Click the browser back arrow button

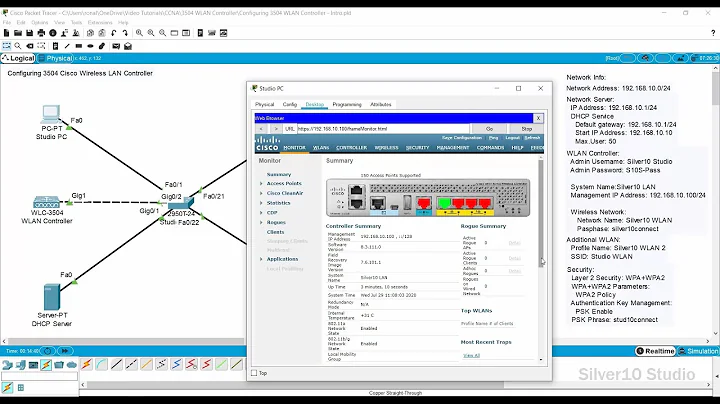pyautogui.click(x=261, y=129)
